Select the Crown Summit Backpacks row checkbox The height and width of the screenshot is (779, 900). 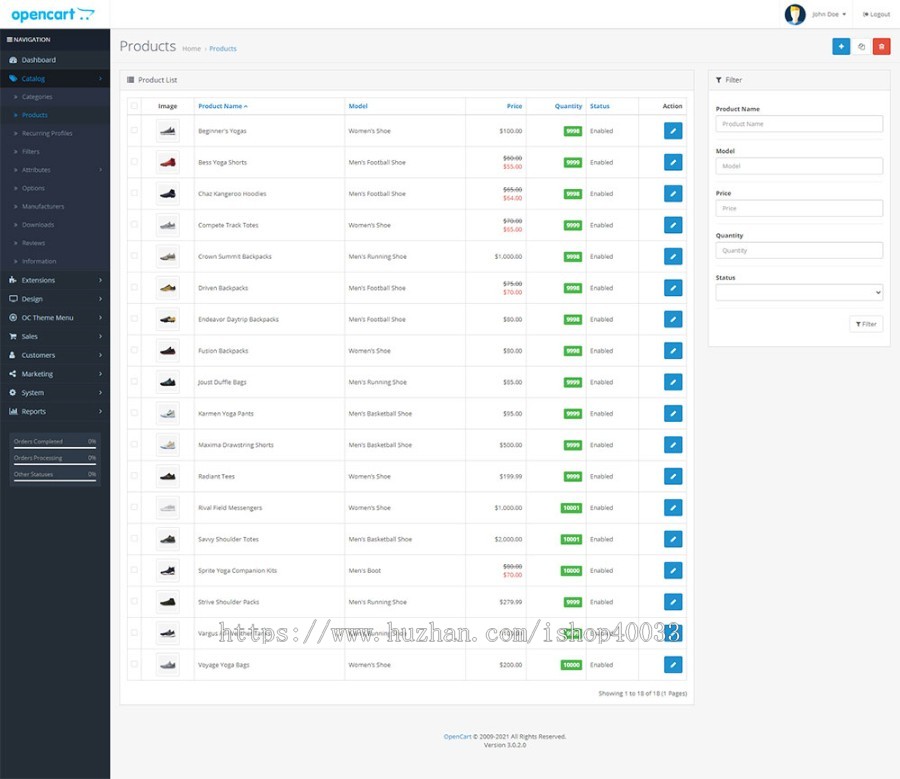[x=134, y=256]
